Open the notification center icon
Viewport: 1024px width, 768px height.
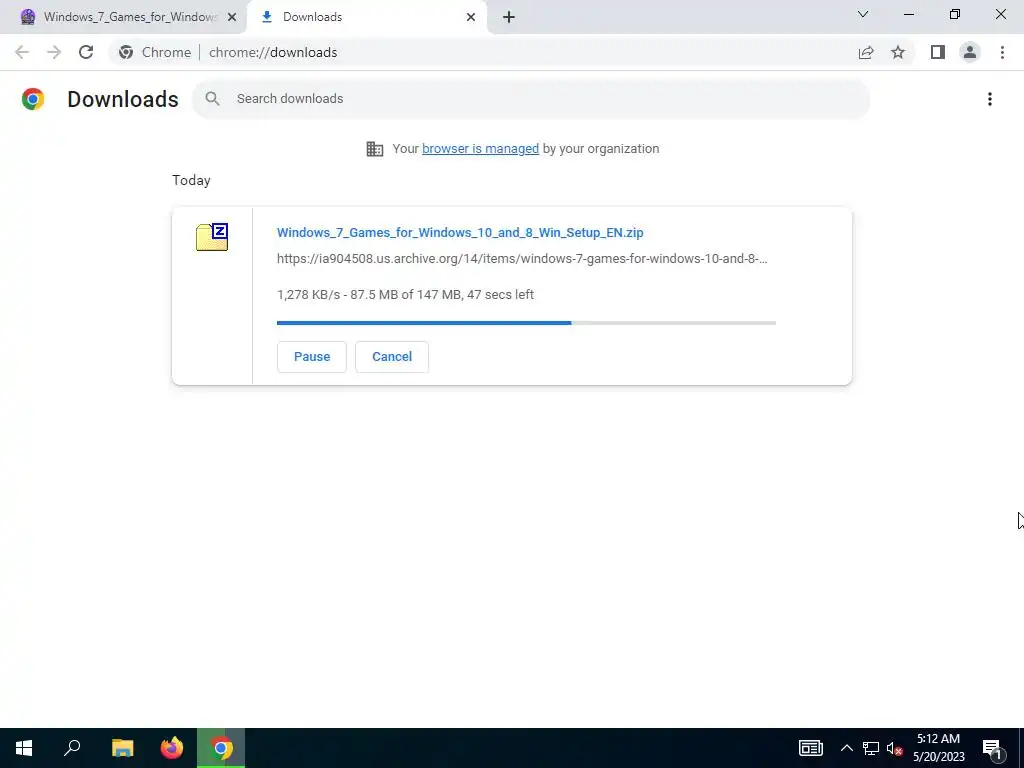click(x=992, y=748)
